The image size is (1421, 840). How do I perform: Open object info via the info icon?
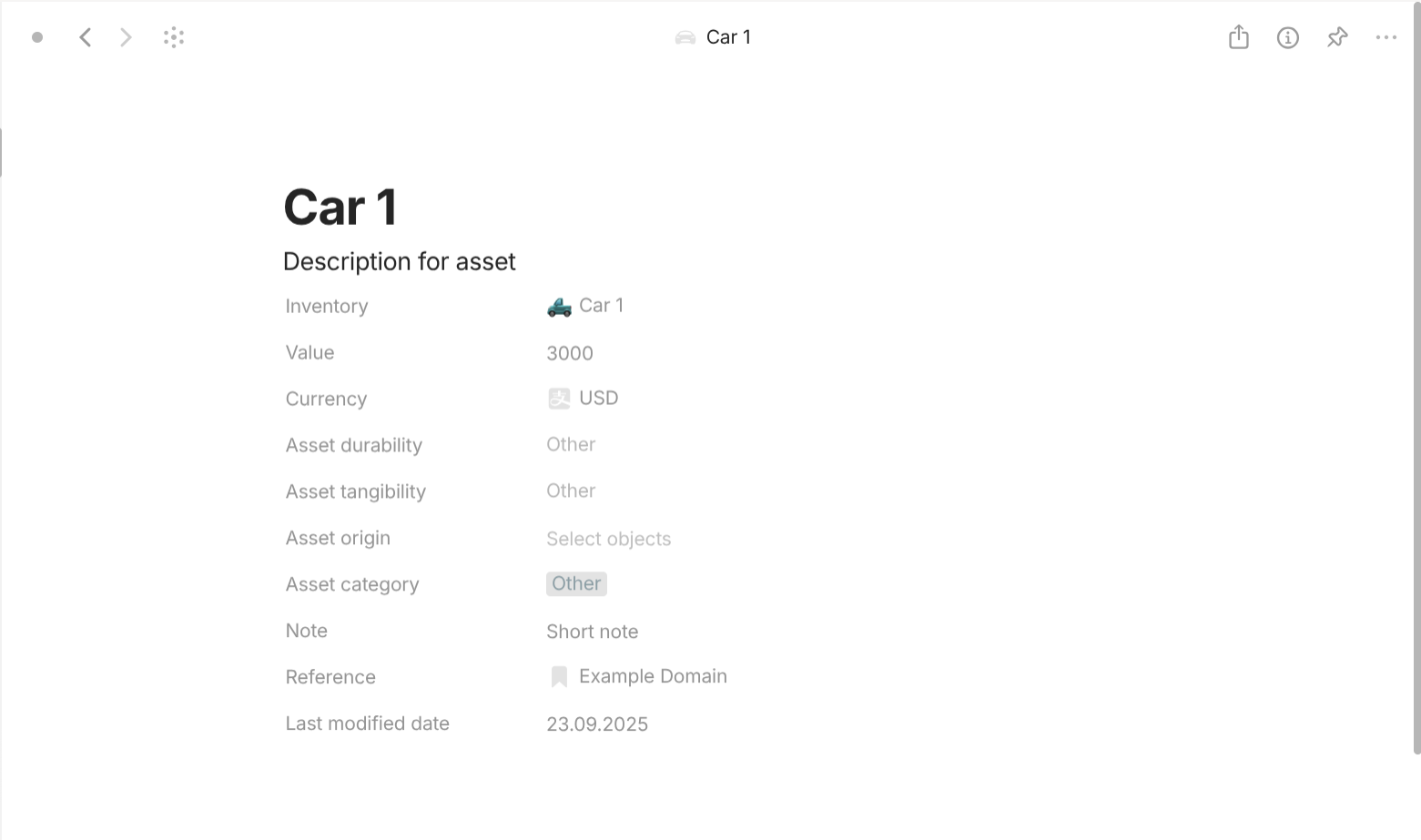click(1288, 37)
